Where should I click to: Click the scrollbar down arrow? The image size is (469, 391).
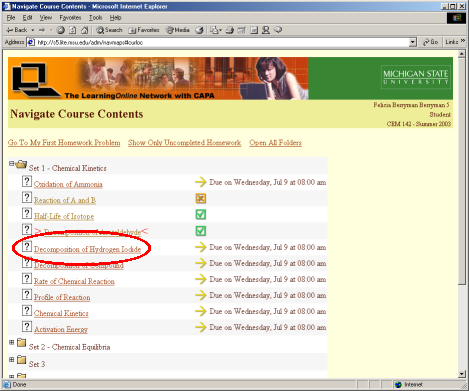(x=462, y=374)
